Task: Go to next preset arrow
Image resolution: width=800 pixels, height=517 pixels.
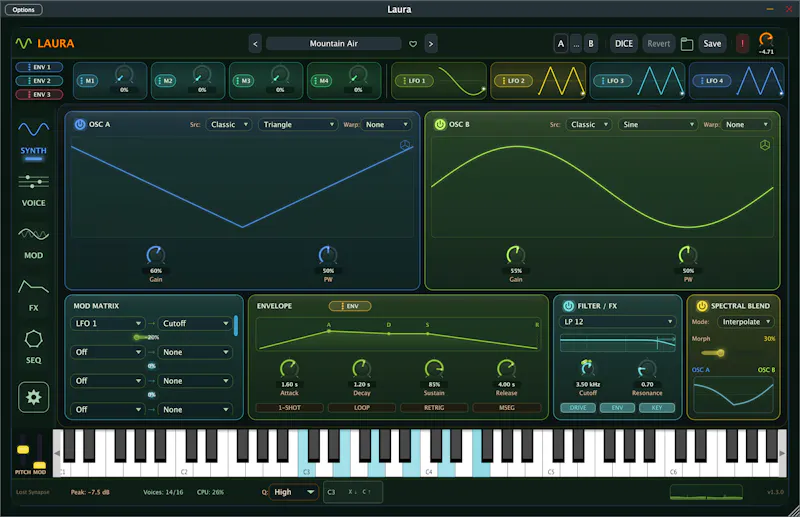Action: click(x=431, y=44)
